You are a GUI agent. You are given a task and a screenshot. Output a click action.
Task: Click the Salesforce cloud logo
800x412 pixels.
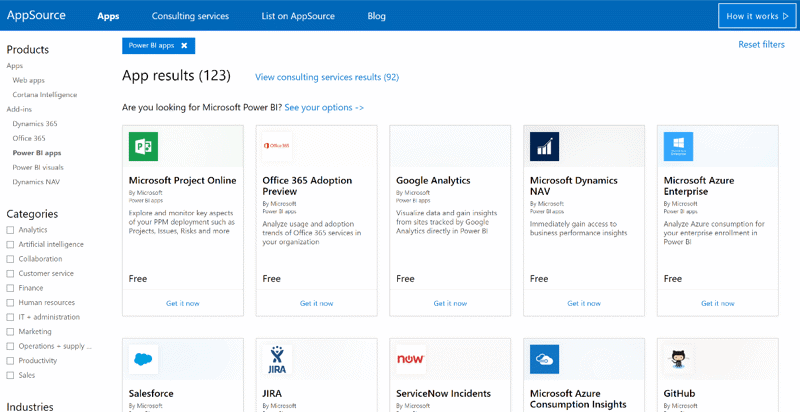143,359
